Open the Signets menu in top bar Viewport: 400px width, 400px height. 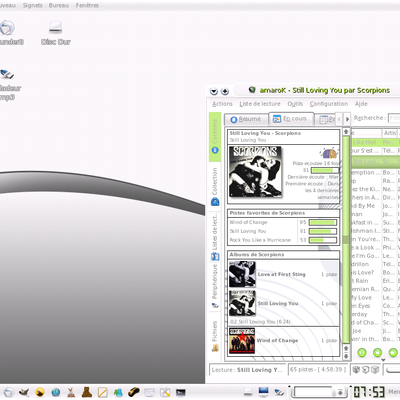[32, 5]
